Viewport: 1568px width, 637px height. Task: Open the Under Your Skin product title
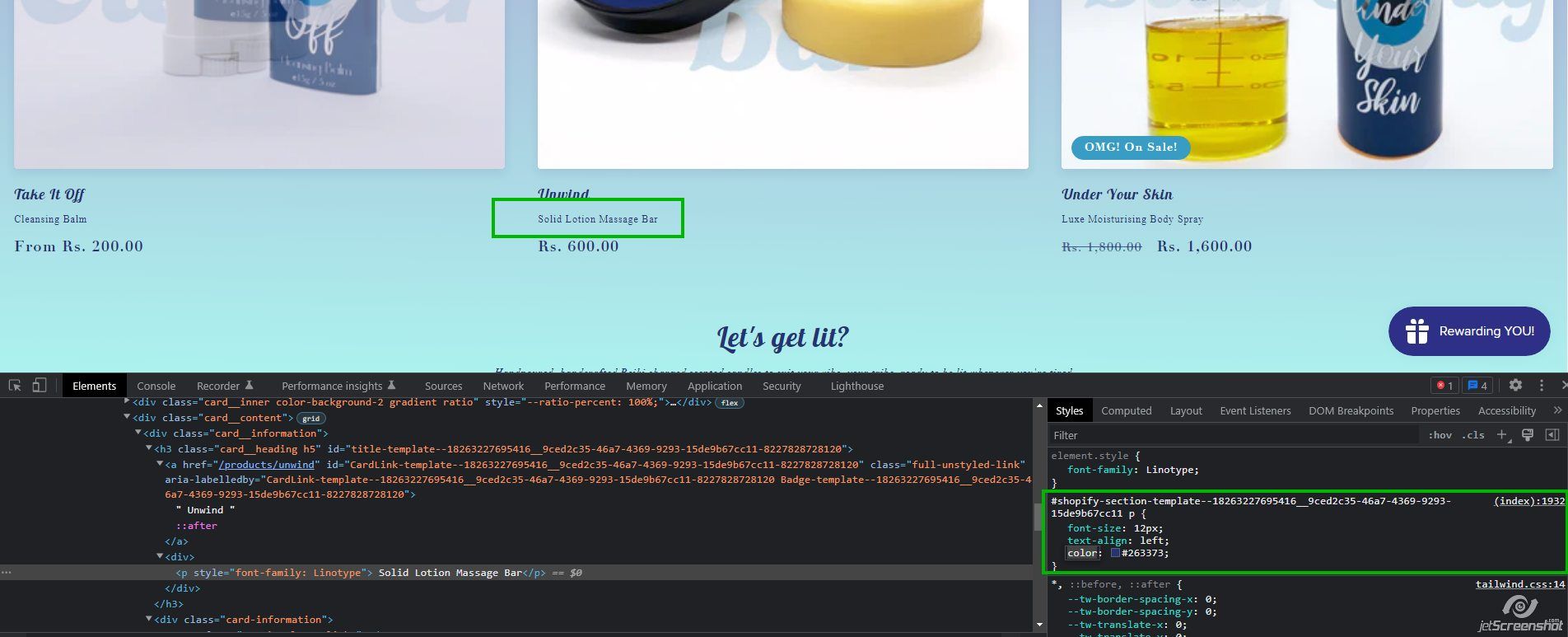click(x=1117, y=194)
